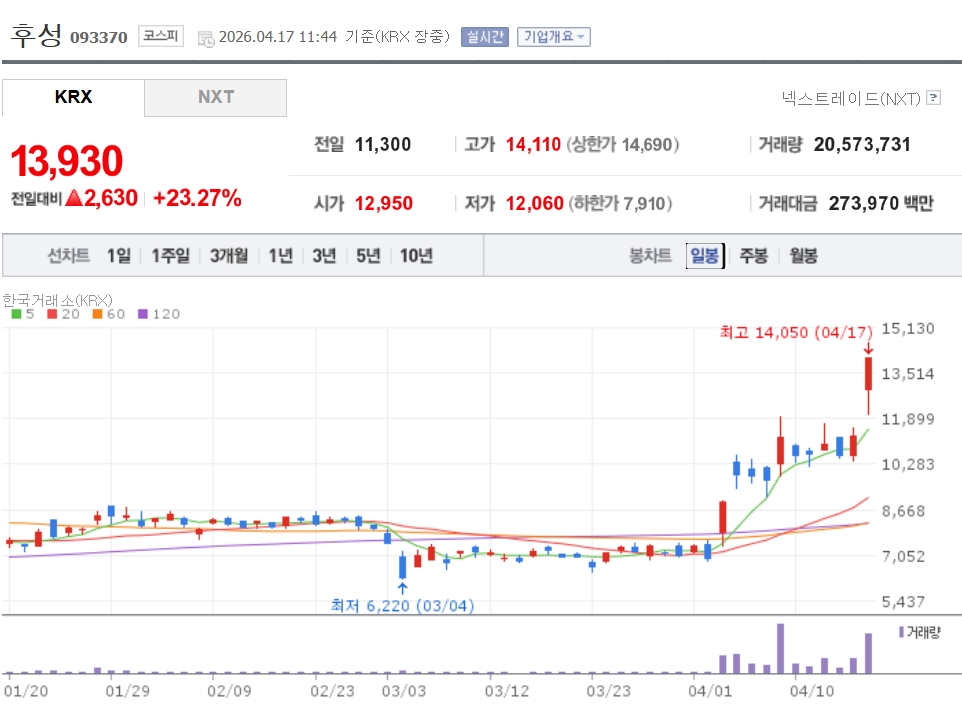Click the blue up arrow at 최저 6,220
This screenshot has width=962, height=712.
[x=402, y=588]
